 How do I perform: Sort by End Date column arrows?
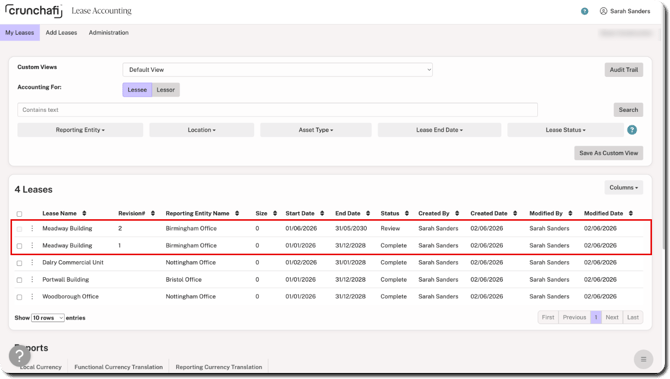tap(368, 213)
